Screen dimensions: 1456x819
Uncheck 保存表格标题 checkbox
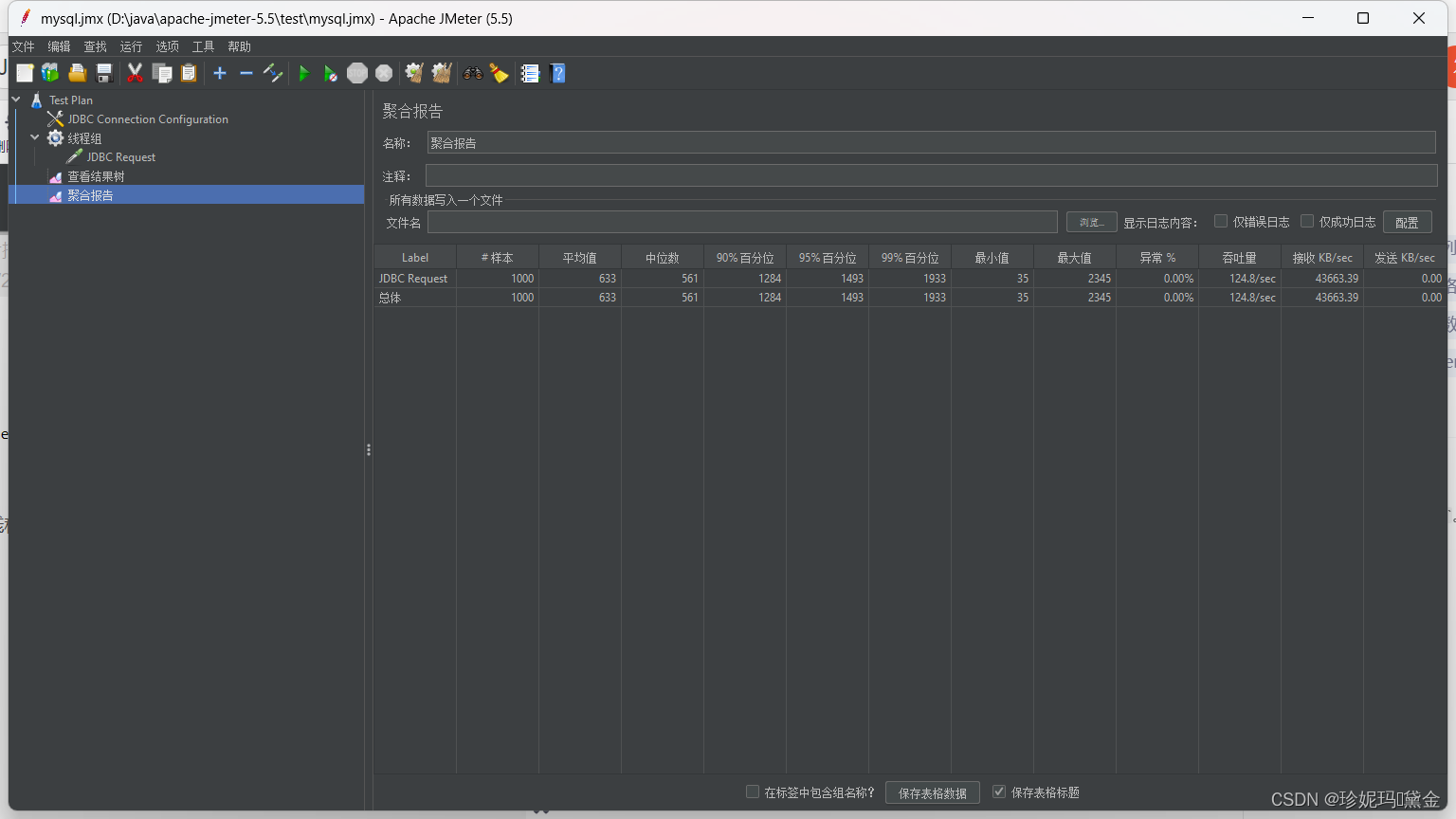click(999, 792)
